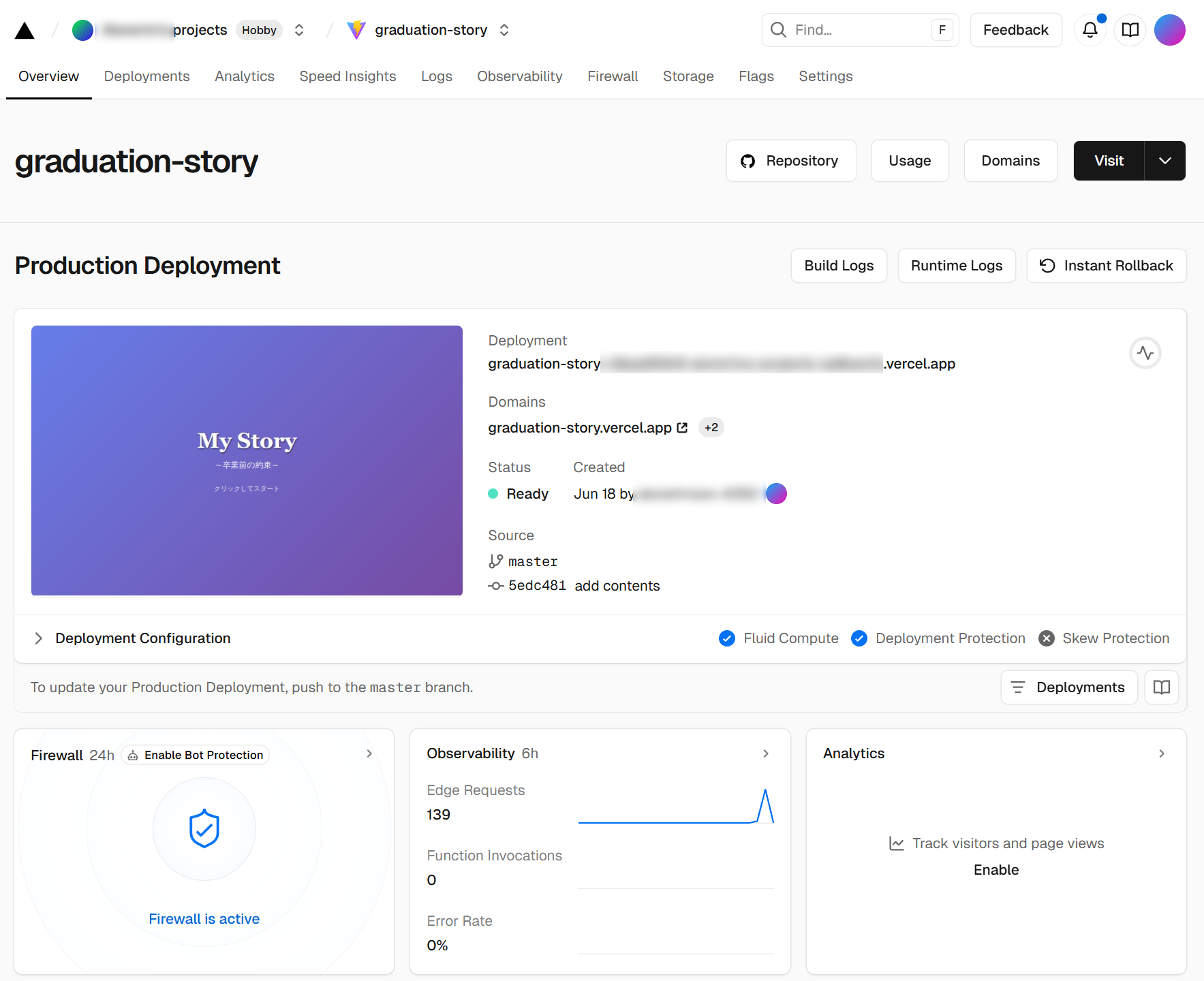Viewport: 1204px width, 981px height.
Task: Open the documentation book icon in header
Action: pyautogui.click(x=1130, y=30)
